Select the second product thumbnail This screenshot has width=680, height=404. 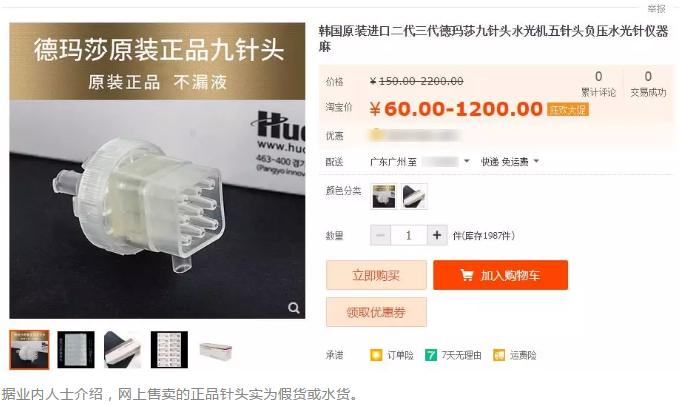pyautogui.click(x=76, y=349)
